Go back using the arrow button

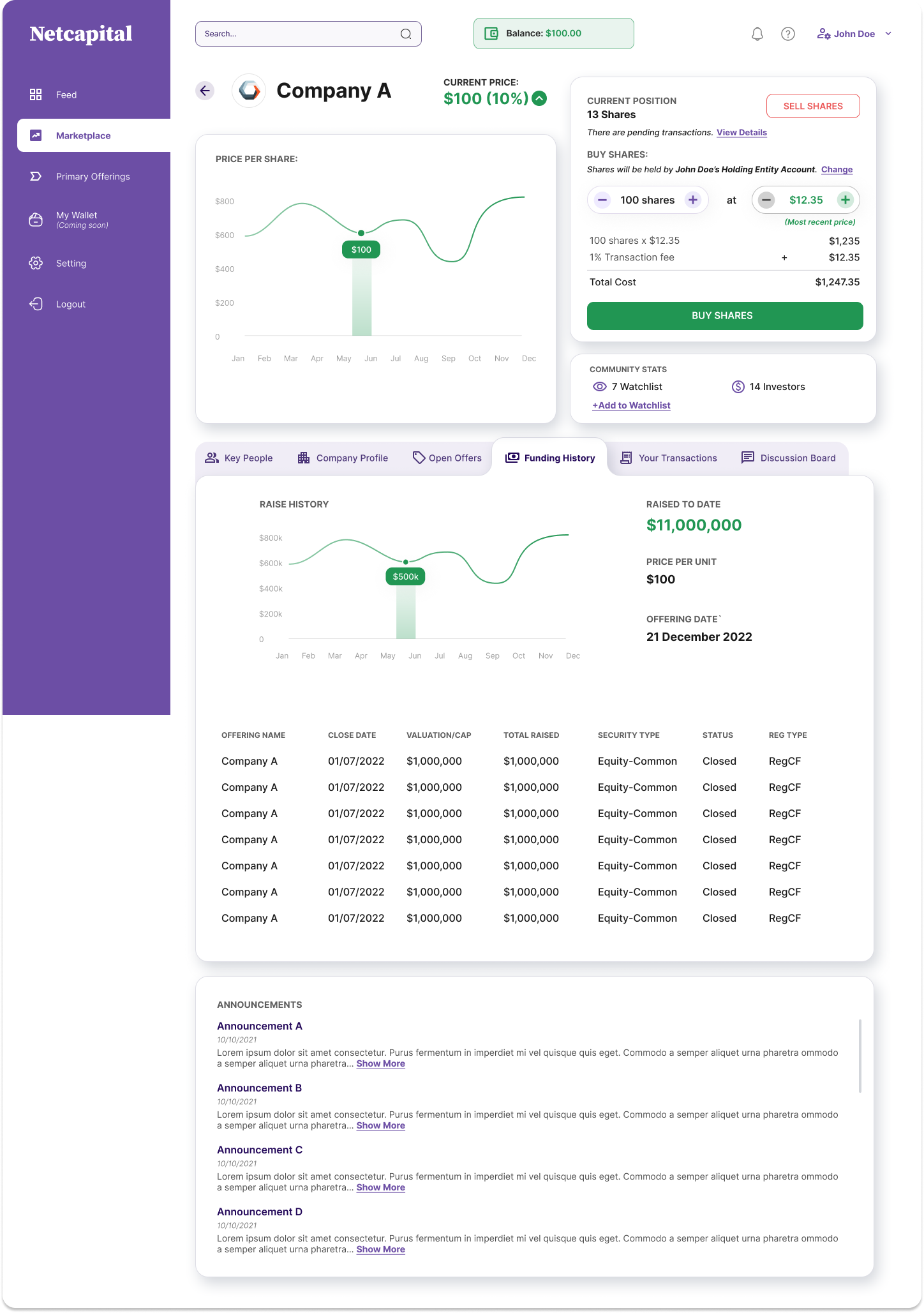[205, 91]
